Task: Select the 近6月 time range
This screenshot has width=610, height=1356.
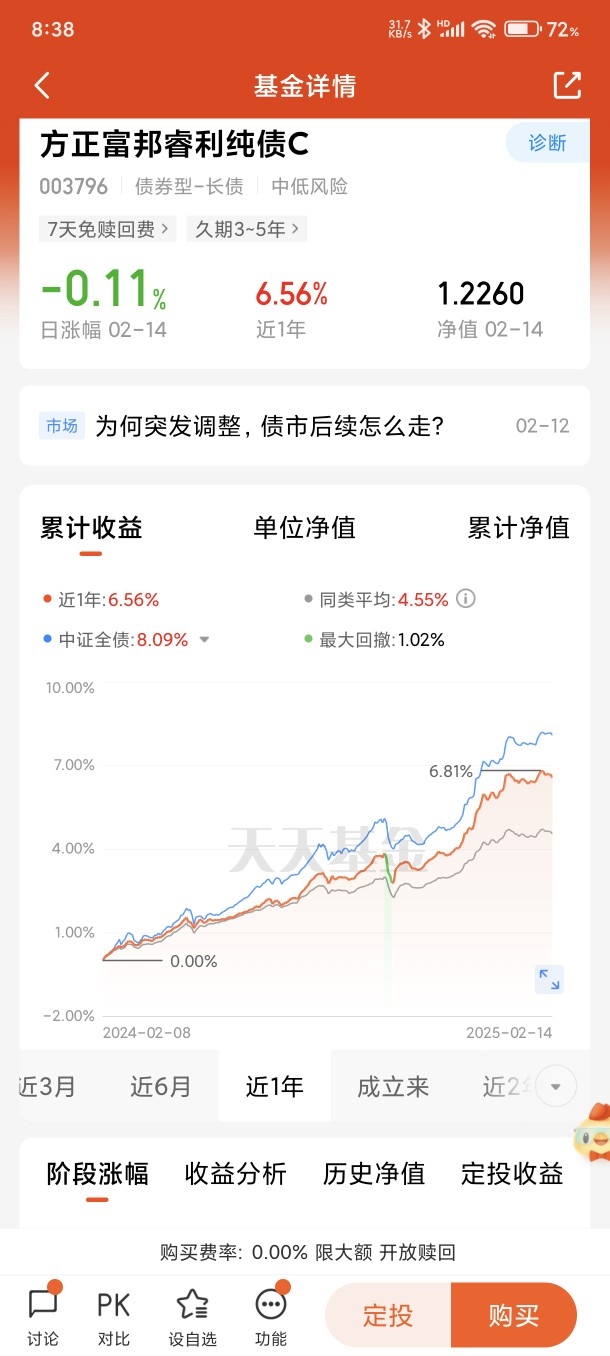Action: (x=161, y=1086)
